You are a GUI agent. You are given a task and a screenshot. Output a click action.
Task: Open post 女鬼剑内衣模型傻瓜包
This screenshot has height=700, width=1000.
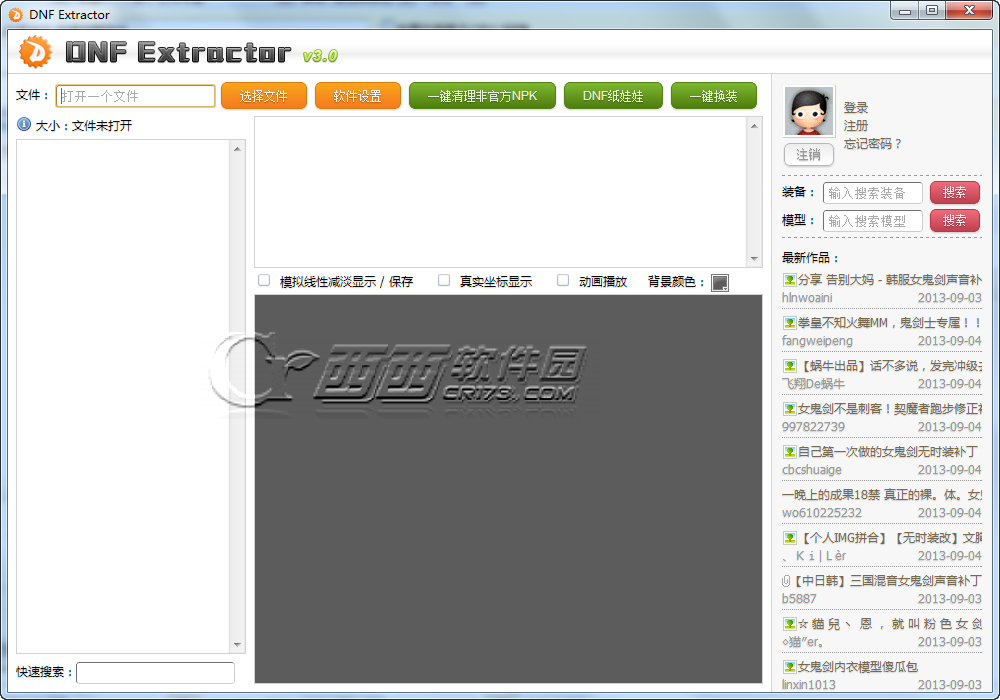tap(858, 667)
